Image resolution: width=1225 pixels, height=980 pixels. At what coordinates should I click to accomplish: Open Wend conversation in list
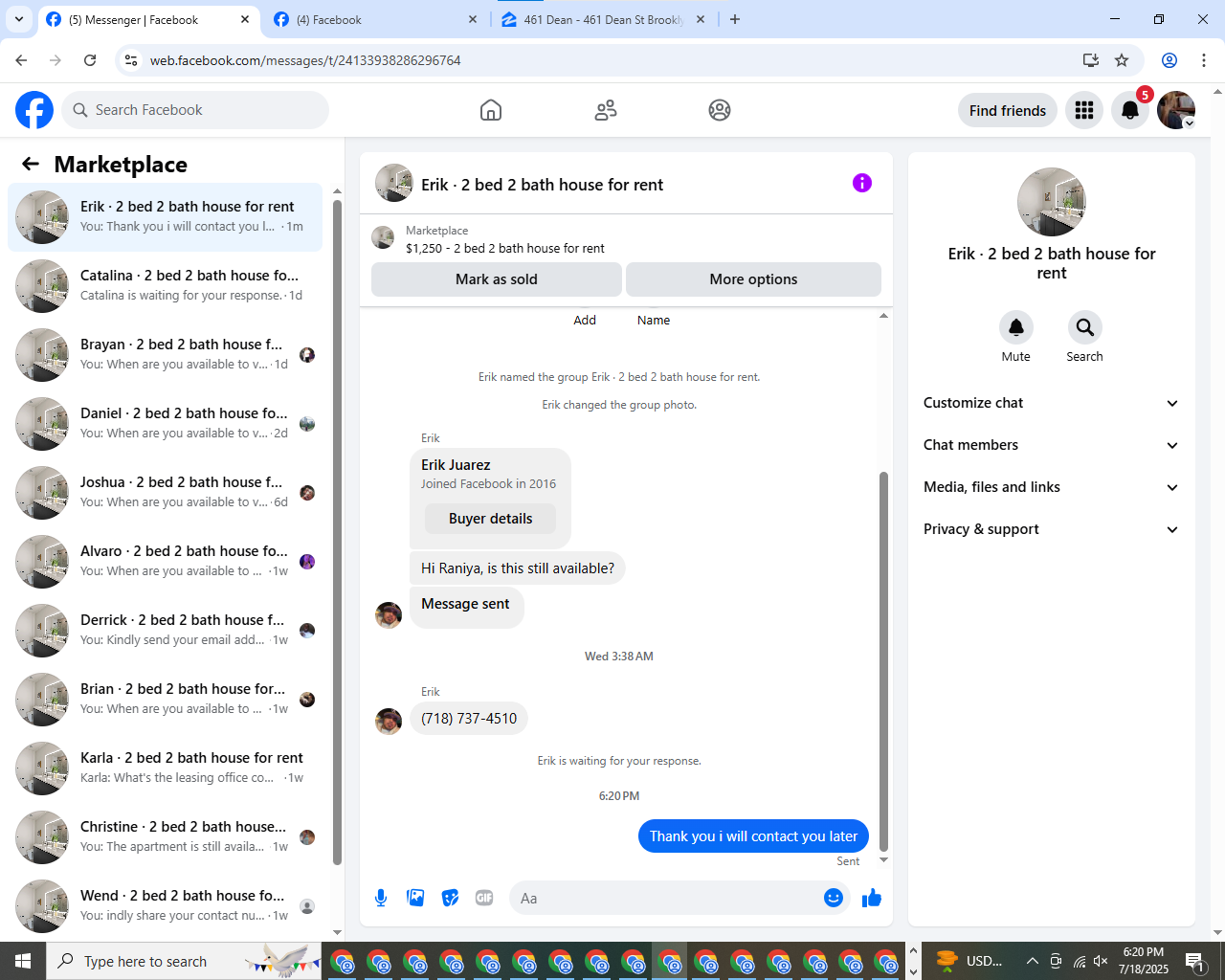coord(165,906)
